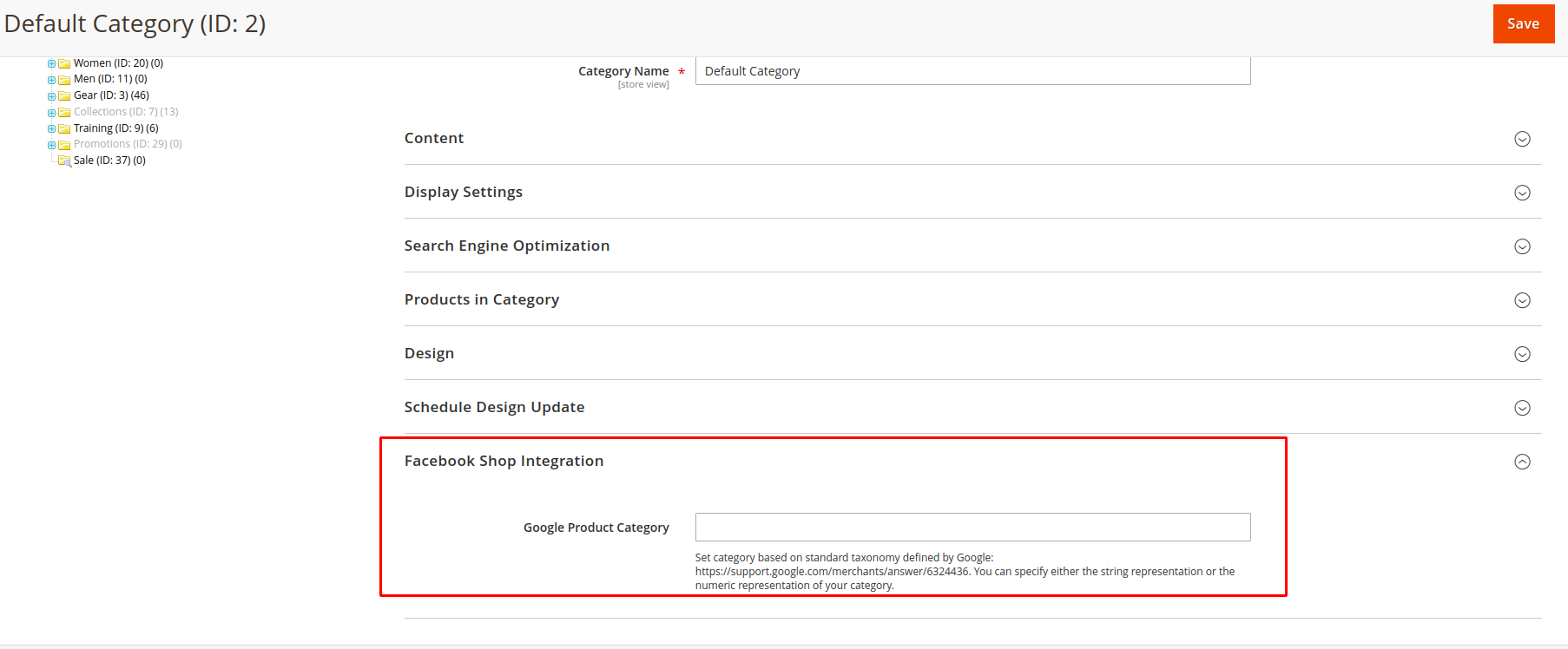Collapse Facebook Shop Integration using its chevron icon

click(x=1522, y=462)
